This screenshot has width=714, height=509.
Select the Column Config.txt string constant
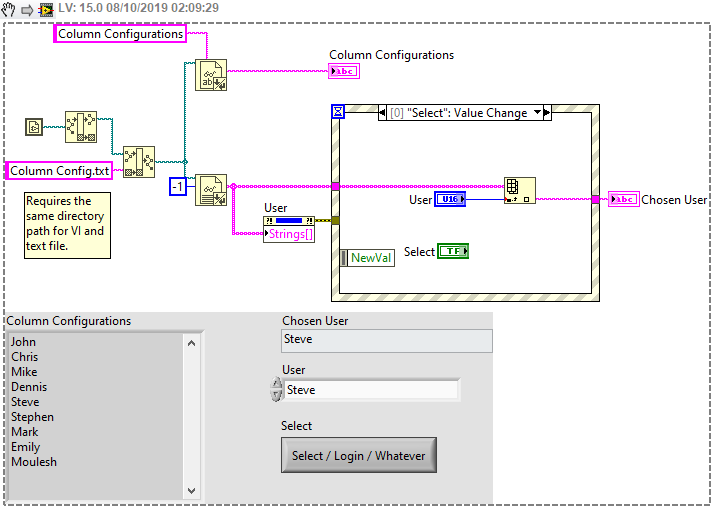[x=59, y=171]
